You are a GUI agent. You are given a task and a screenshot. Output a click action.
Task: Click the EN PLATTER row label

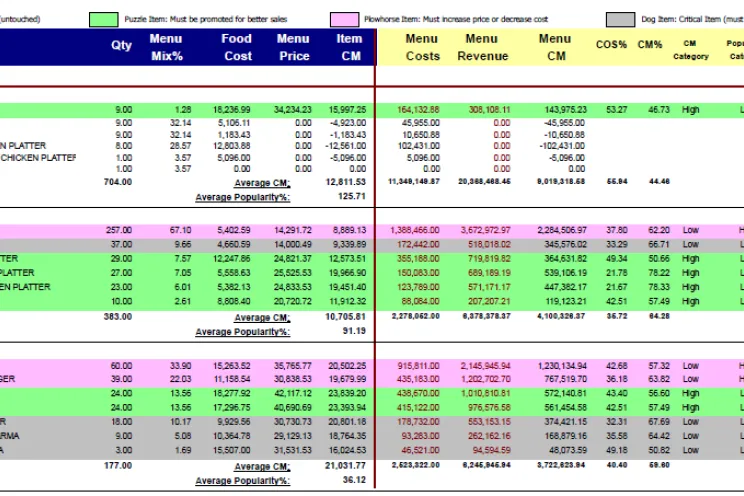pos(25,287)
